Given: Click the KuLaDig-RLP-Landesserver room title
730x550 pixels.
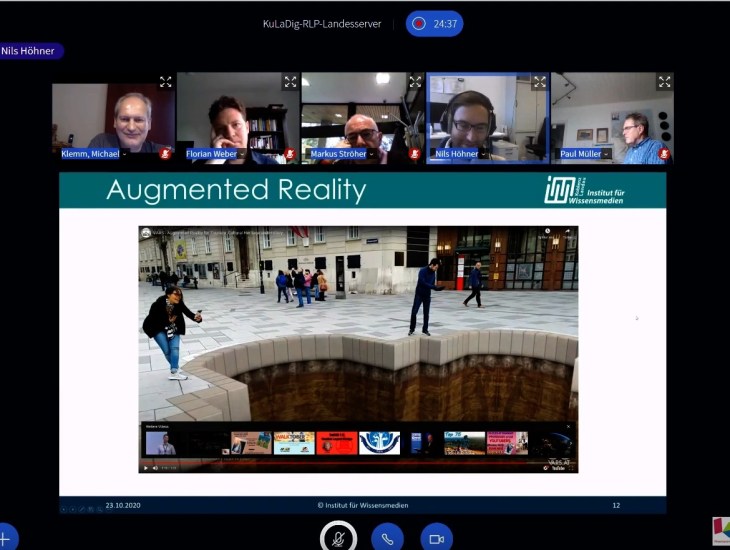Looking at the screenshot, I should 322,24.
